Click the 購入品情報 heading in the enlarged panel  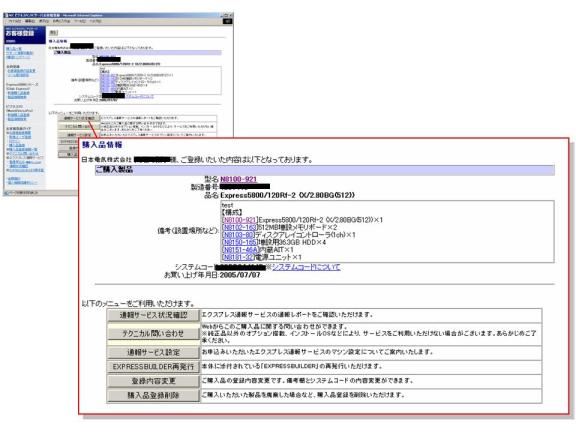pos(102,145)
